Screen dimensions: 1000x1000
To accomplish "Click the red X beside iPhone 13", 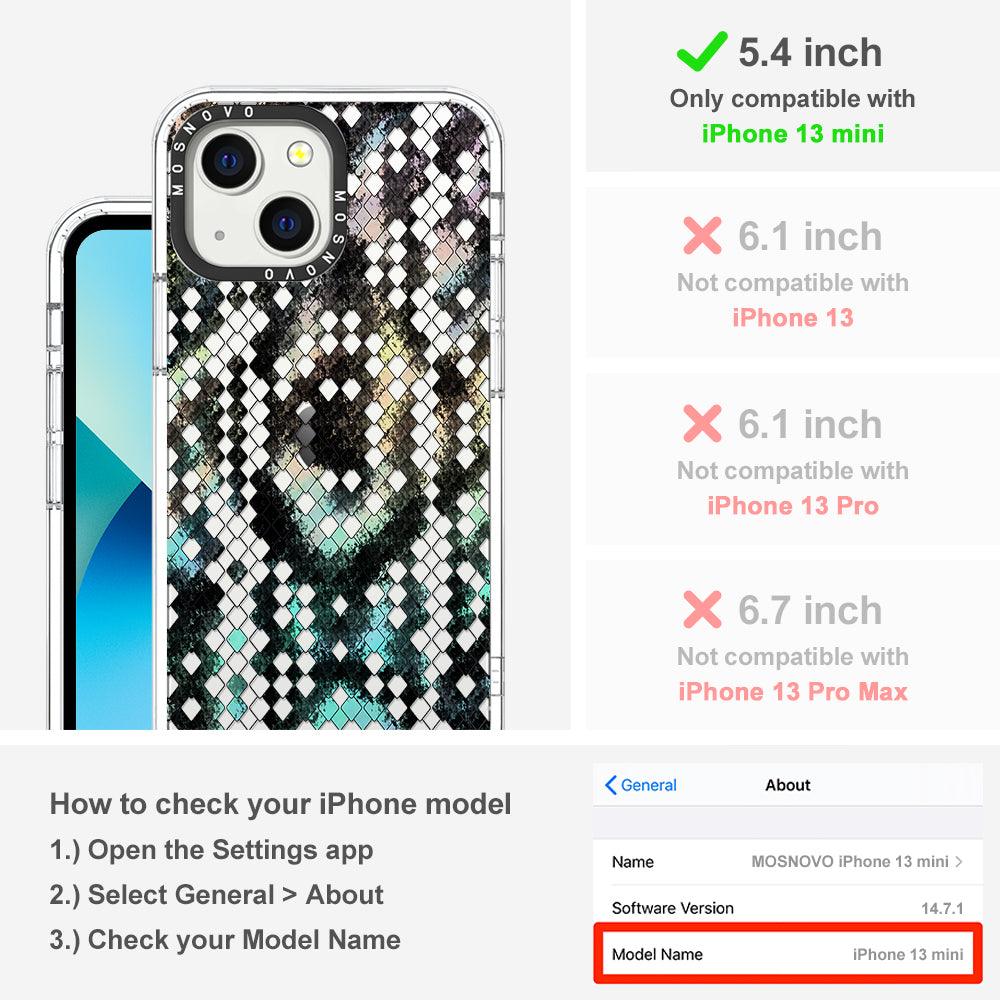I will point(702,235).
